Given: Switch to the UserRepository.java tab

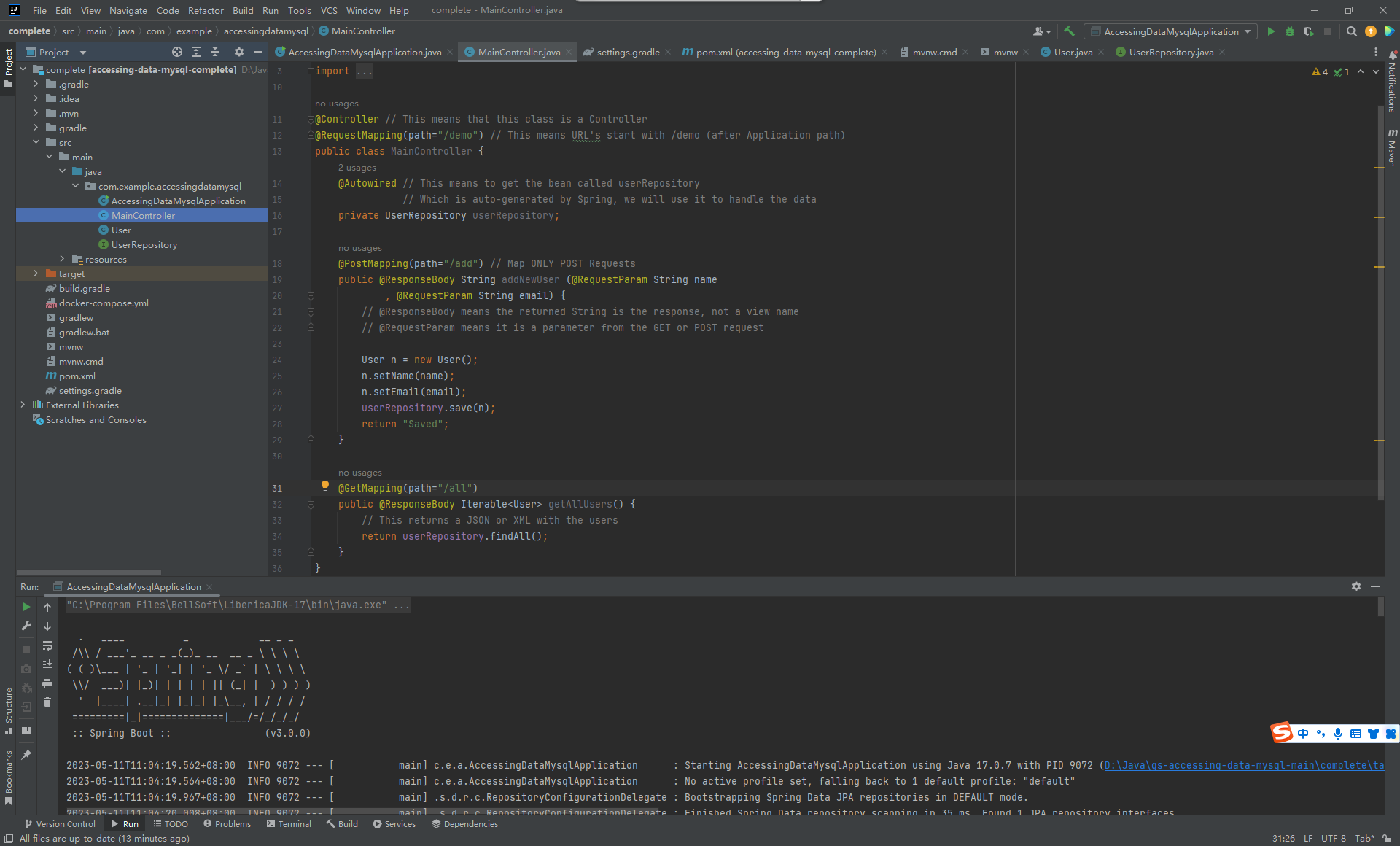Looking at the screenshot, I should [x=1170, y=52].
